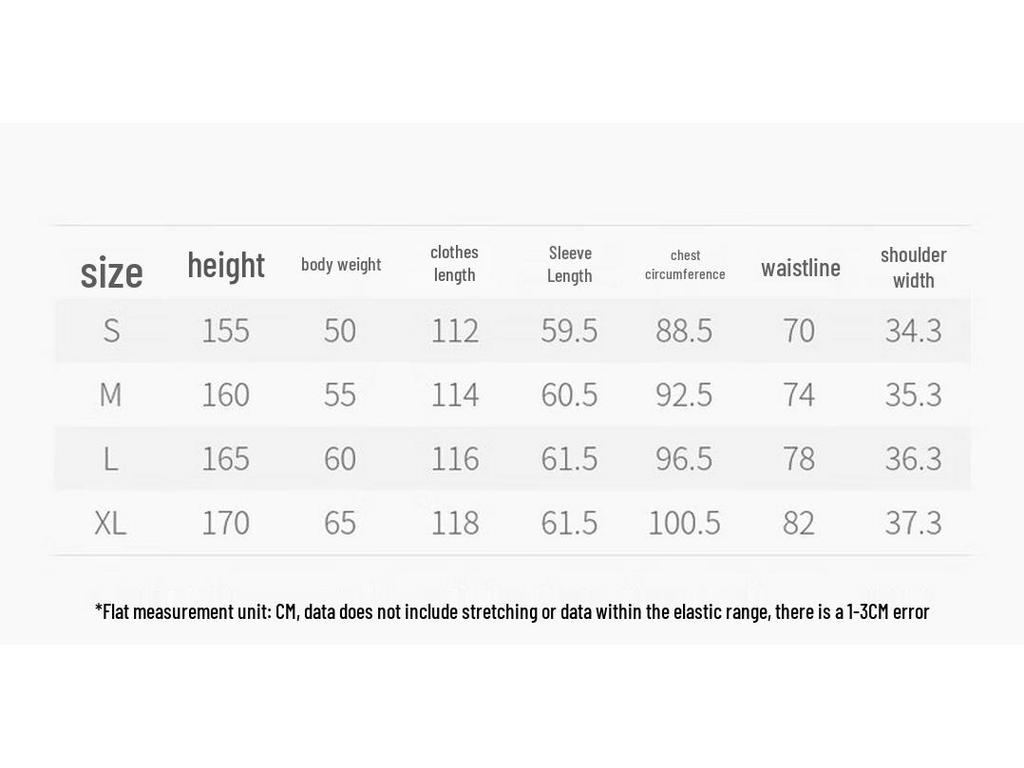Select the XL size row label

[x=110, y=522]
